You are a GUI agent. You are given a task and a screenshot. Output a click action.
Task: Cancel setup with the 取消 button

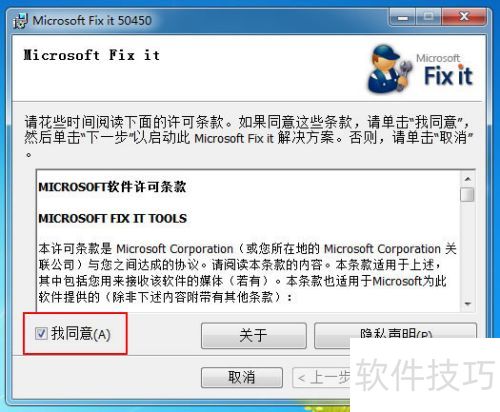click(242, 377)
